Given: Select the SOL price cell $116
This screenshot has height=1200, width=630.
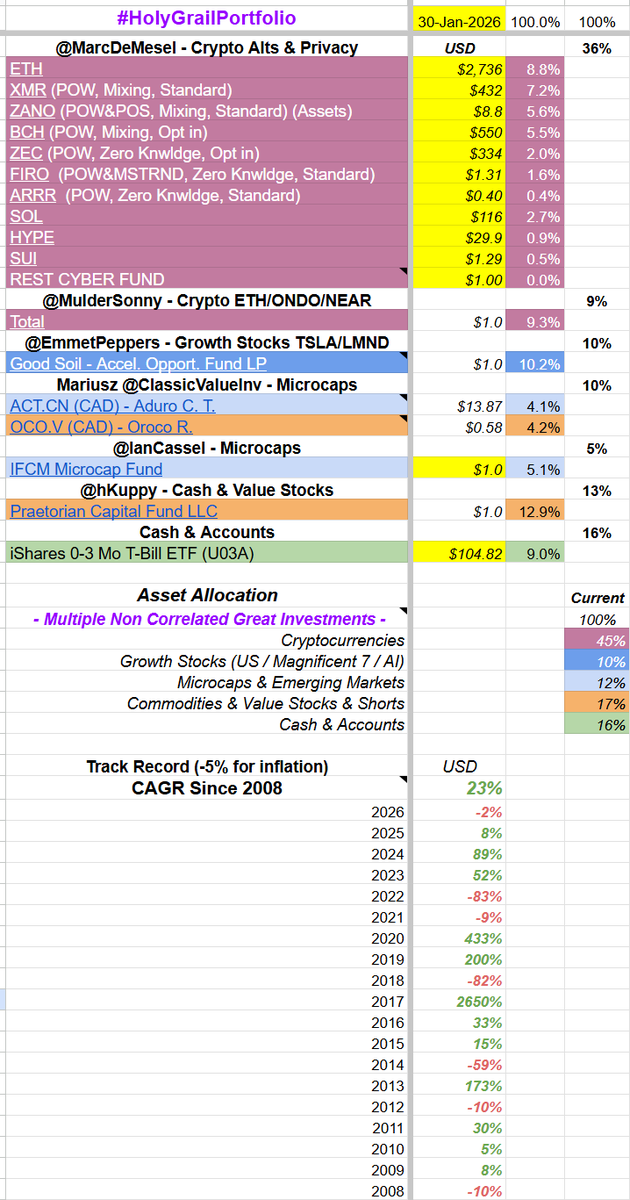Looking at the screenshot, I should [460, 216].
